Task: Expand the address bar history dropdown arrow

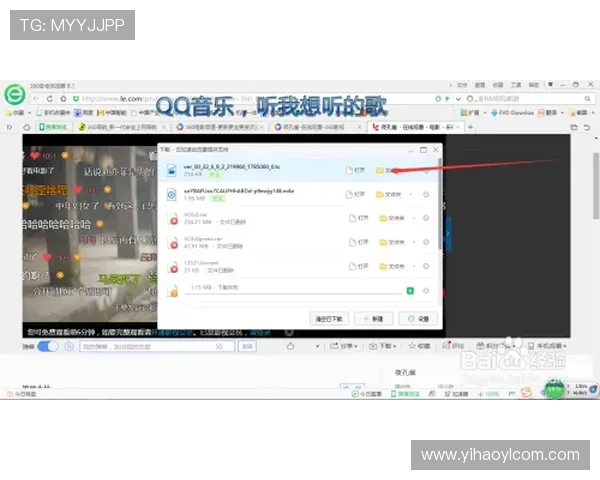Action: click(458, 99)
